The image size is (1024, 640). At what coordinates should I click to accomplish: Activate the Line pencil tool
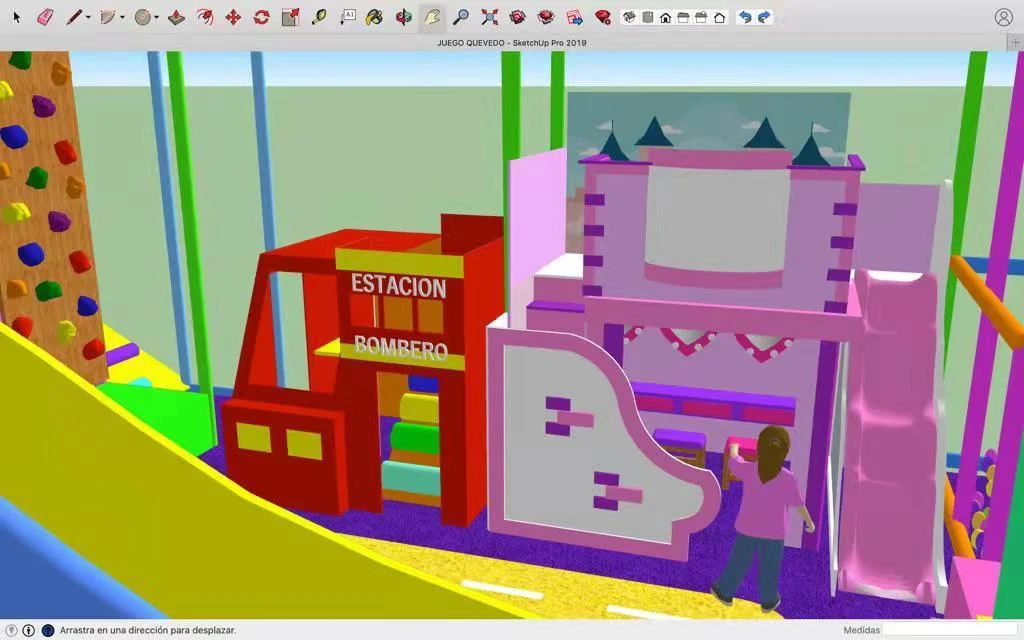coord(74,17)
